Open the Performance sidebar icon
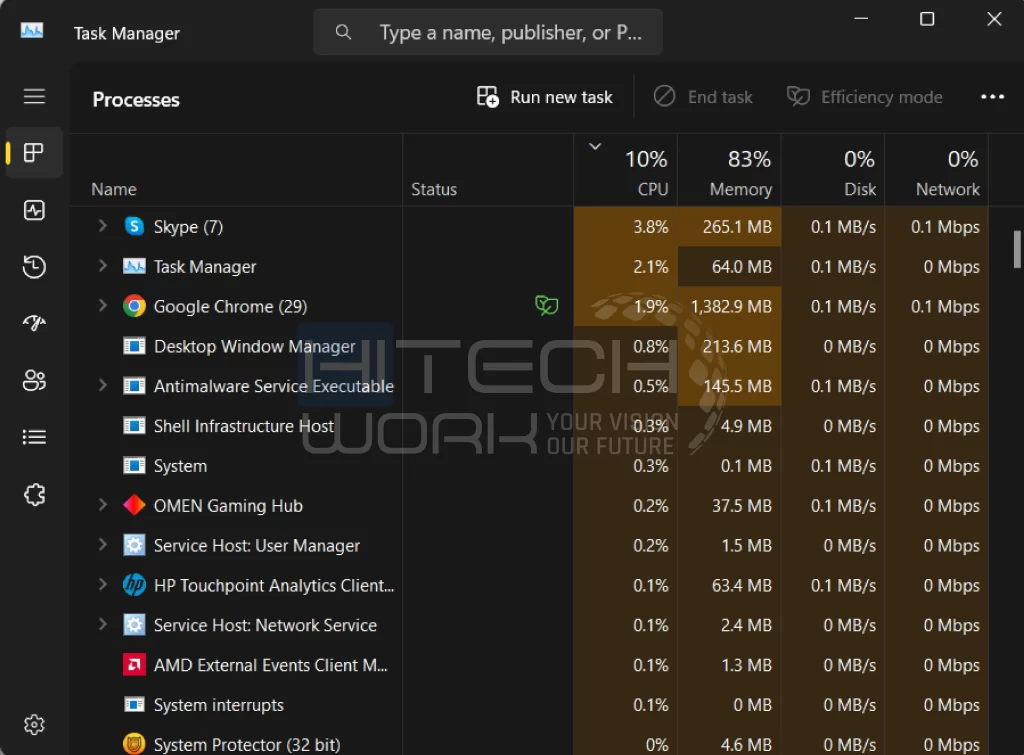Screen dimensions: 1024x755 (34, 210)
